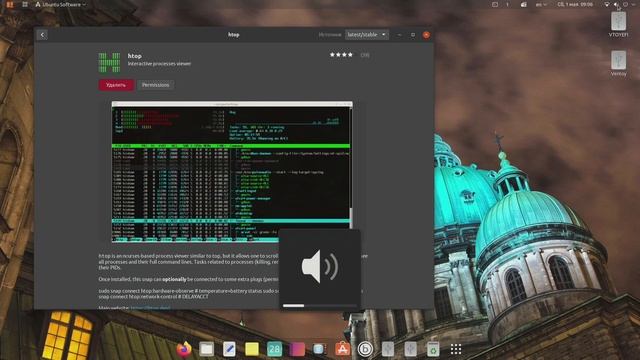Open the Files manager in dock
The width and height of the screenshot is (640, 360).
pyautogui.click(x=207, y=349)
